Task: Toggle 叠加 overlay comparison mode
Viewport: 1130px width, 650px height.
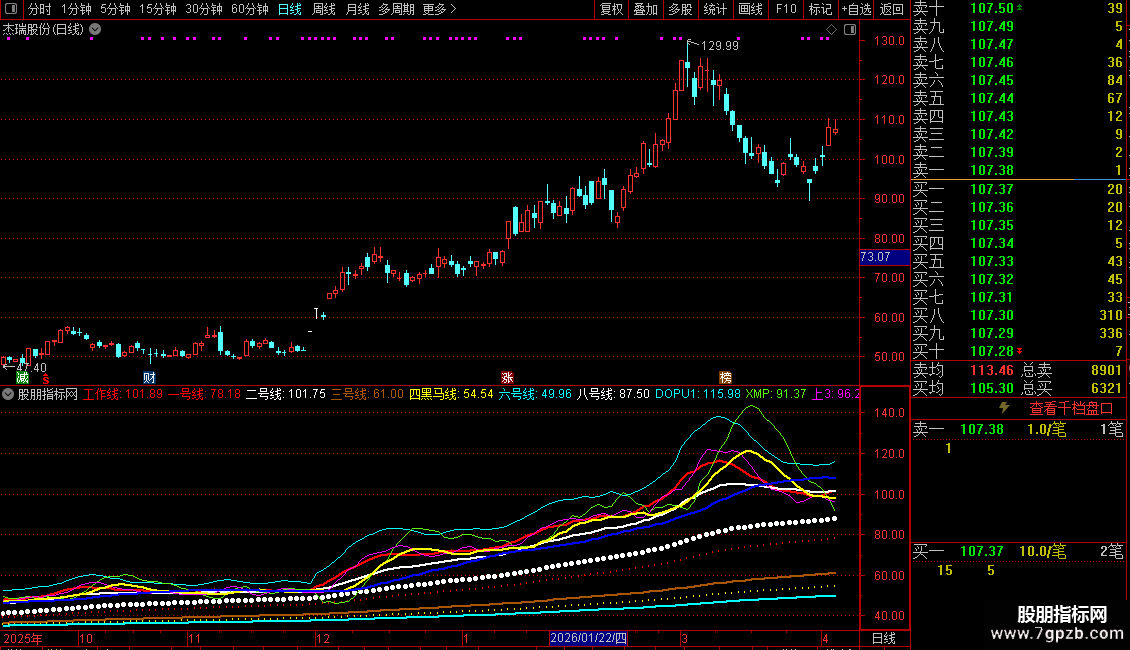Action: (646, 9)
